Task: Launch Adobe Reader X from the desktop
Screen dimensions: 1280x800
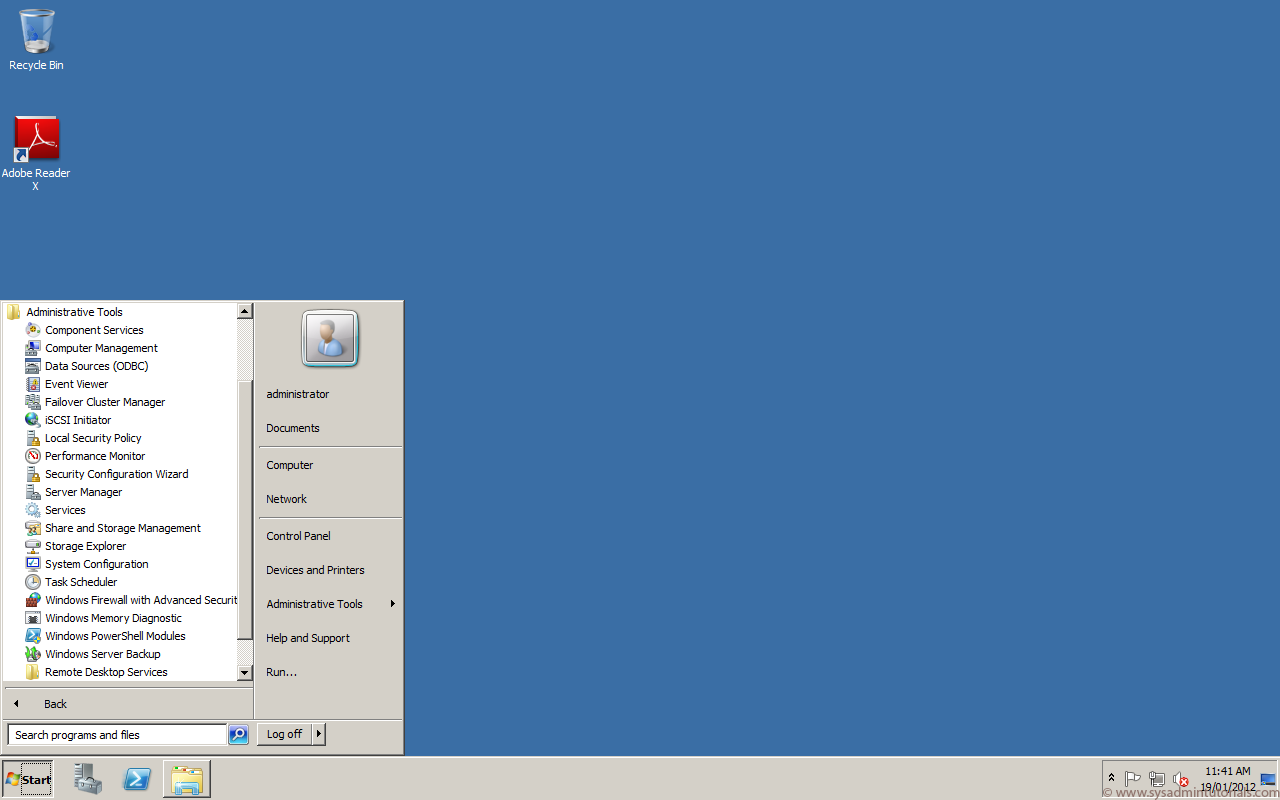Action: coord(36,140)
